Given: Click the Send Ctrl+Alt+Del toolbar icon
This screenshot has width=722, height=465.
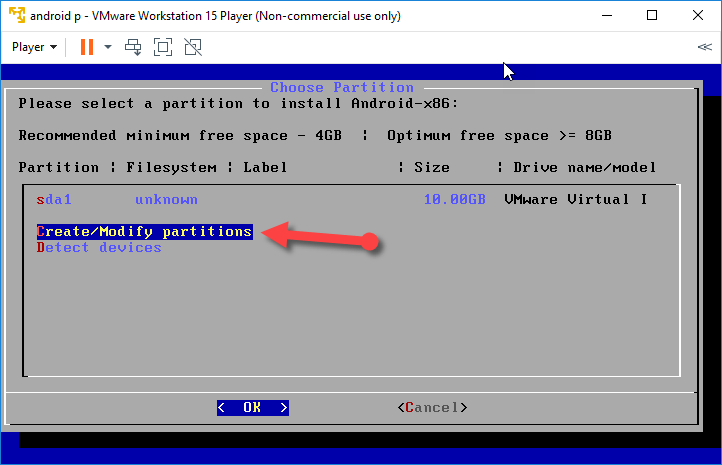Looking at the screenshot, I should (133, 47).
